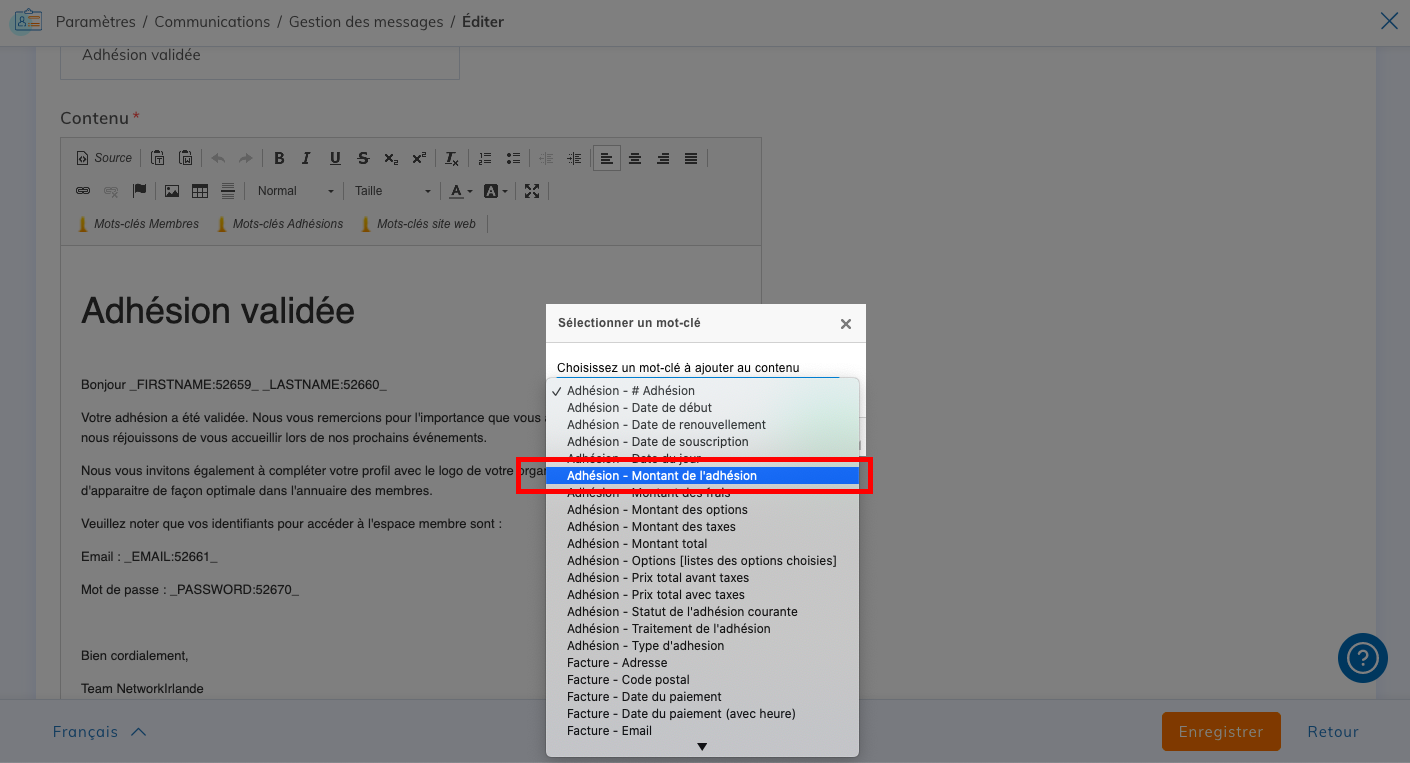Open the Taille font size dropdown
Viewport: 1410px width, 763px height.
point(392,191)
